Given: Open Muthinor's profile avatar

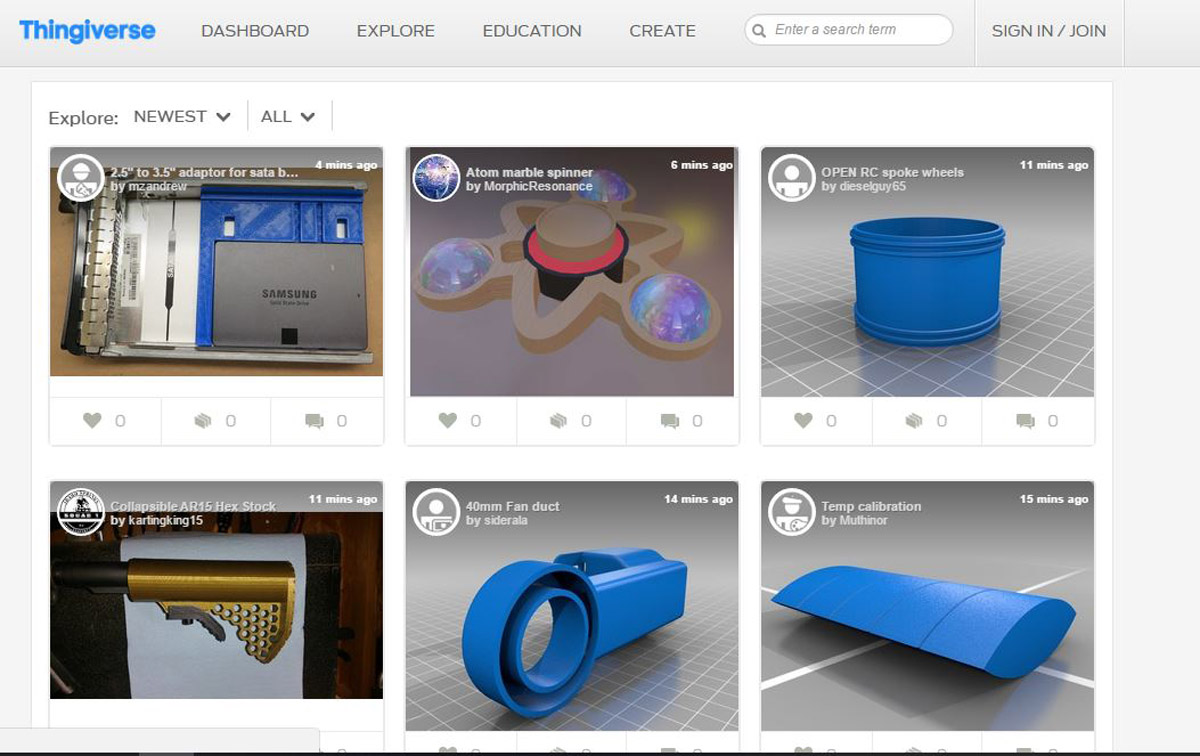Looking at the screenshot, I should pos(792,512).
